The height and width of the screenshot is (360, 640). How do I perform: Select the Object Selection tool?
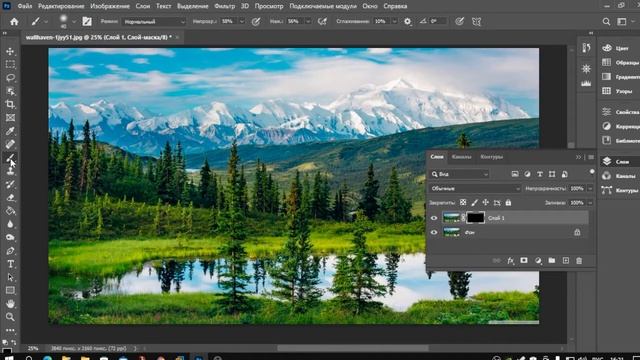10,91
